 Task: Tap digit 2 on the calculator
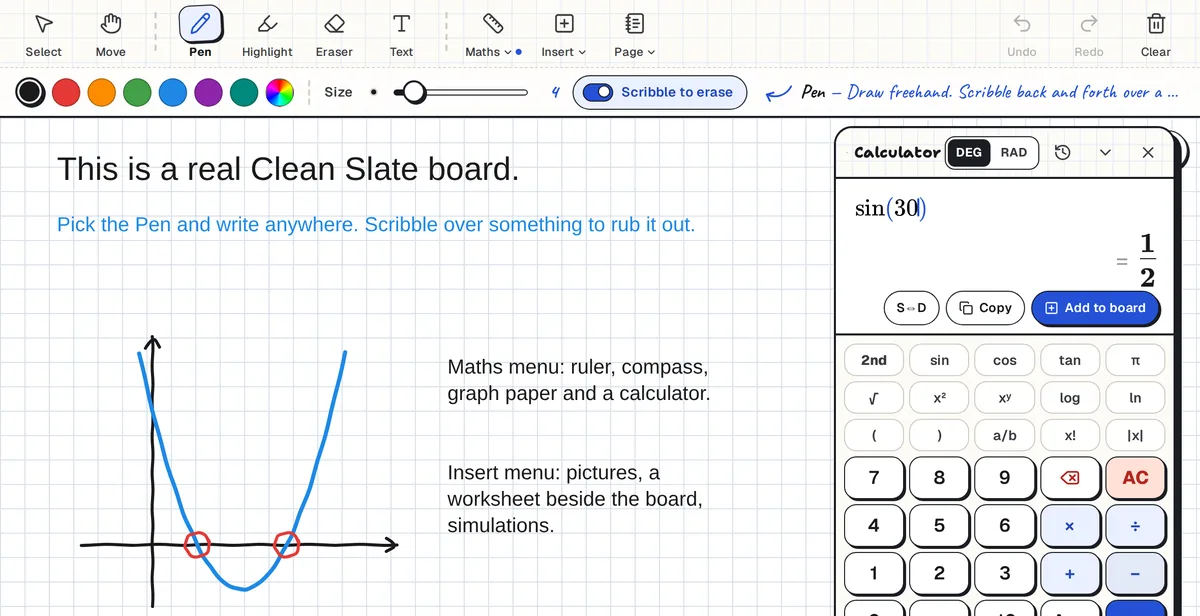[939, 574]
